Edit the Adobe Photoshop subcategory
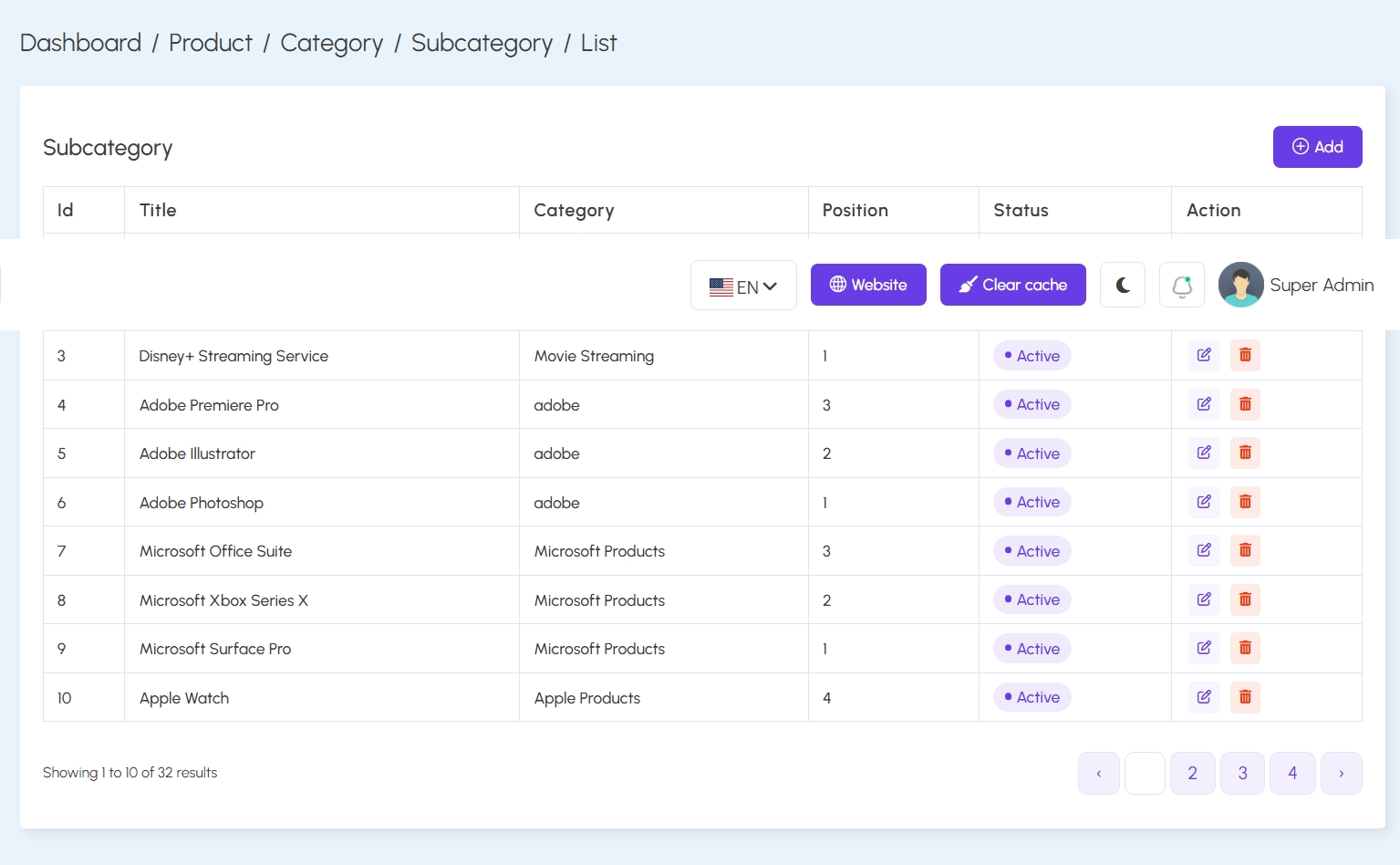This screenshot has width=1400, height=865. point(1204,502)
